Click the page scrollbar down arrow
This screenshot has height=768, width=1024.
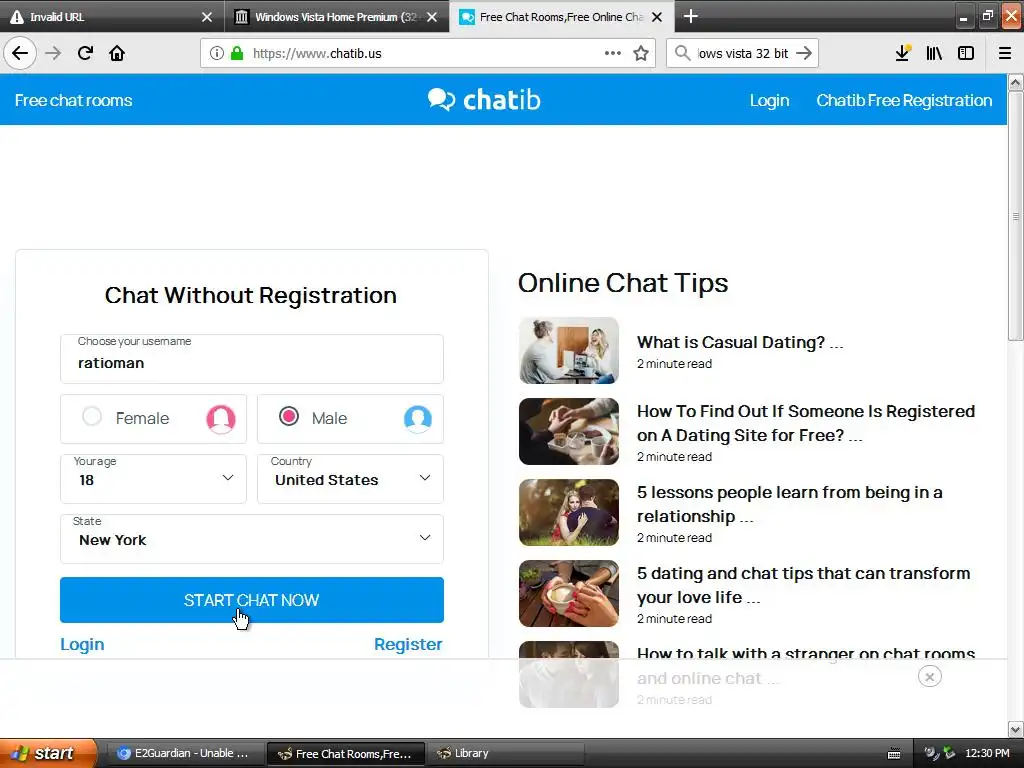1016,729
